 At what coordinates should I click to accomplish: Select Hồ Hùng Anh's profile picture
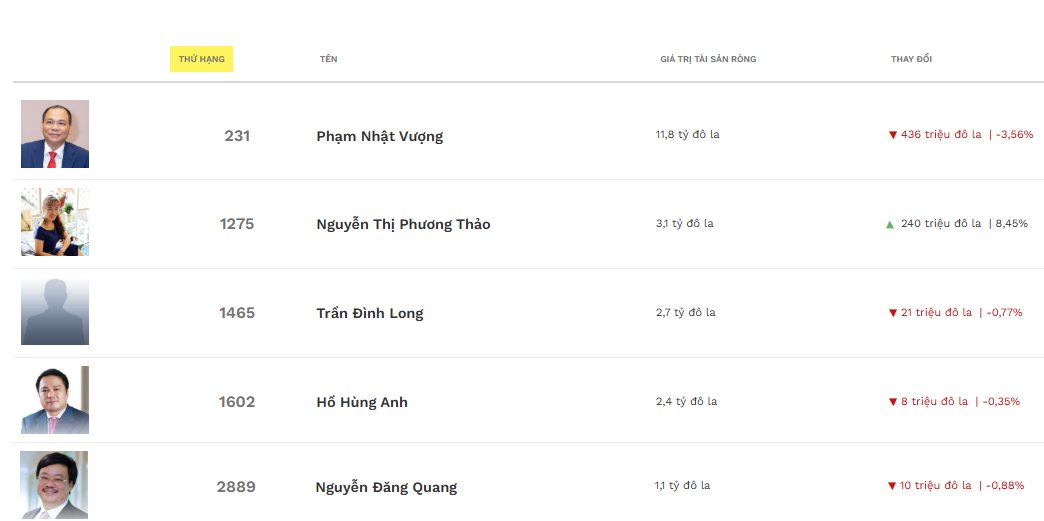pyautogui.click(x=55, y=400)
